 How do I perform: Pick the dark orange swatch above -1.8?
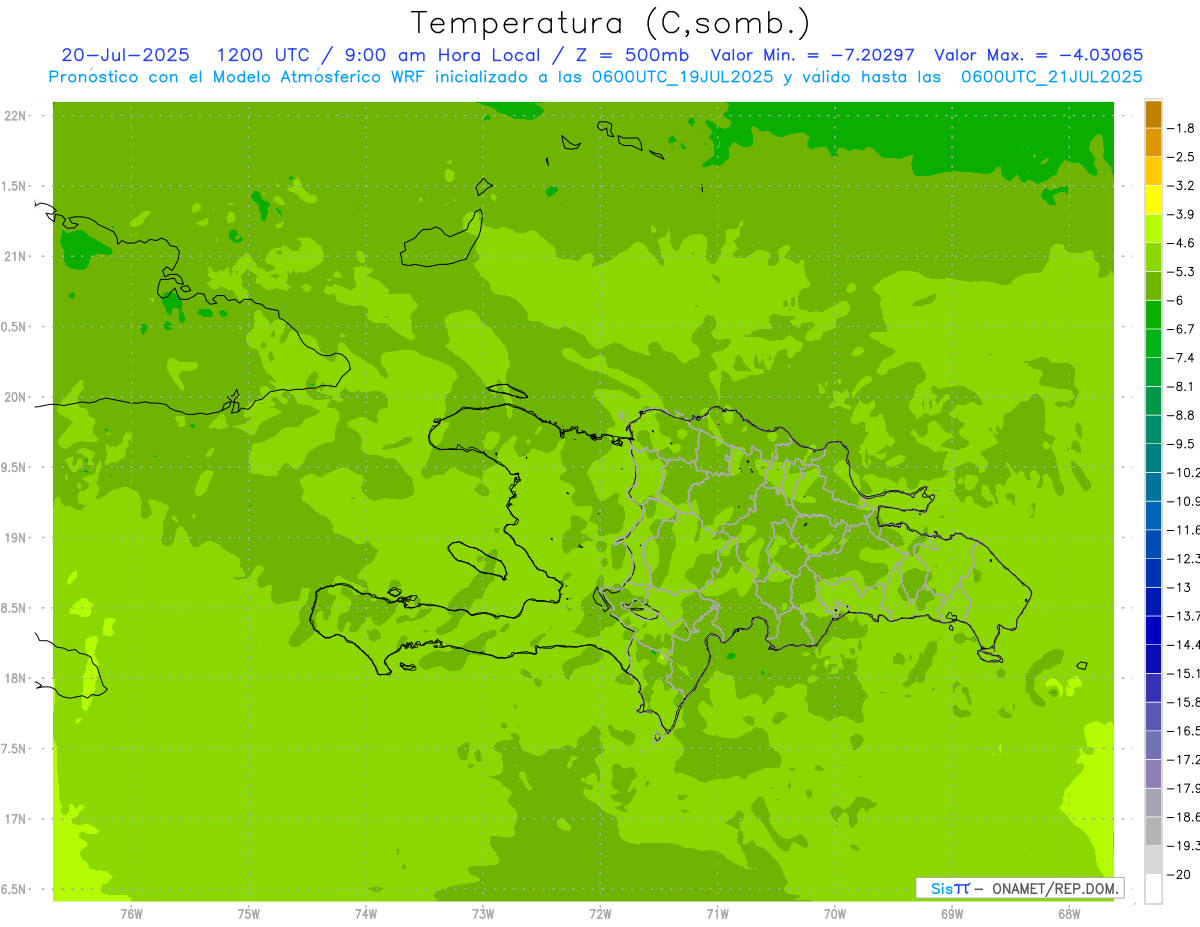tap(1153, 114)
